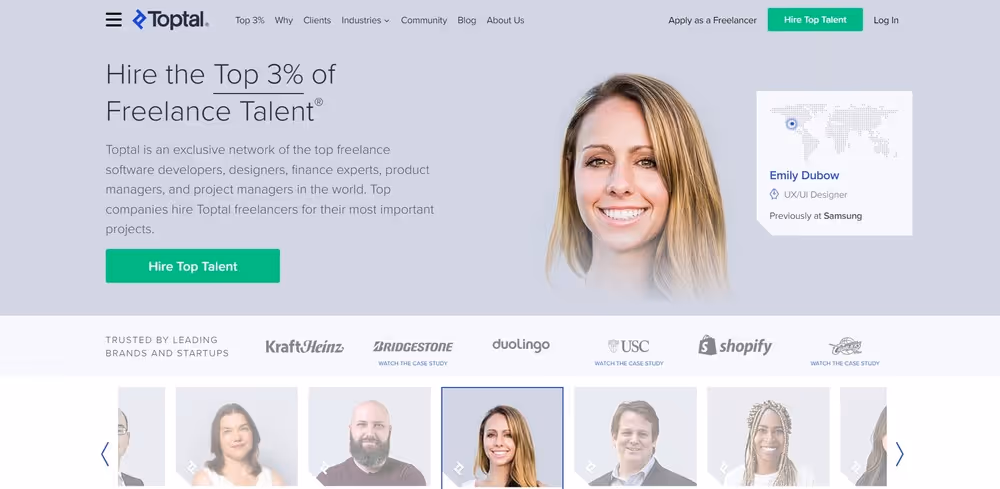Screen dimensions: 1000x489
Task: Expand the Industries dropdown
Action: [365, 20]
